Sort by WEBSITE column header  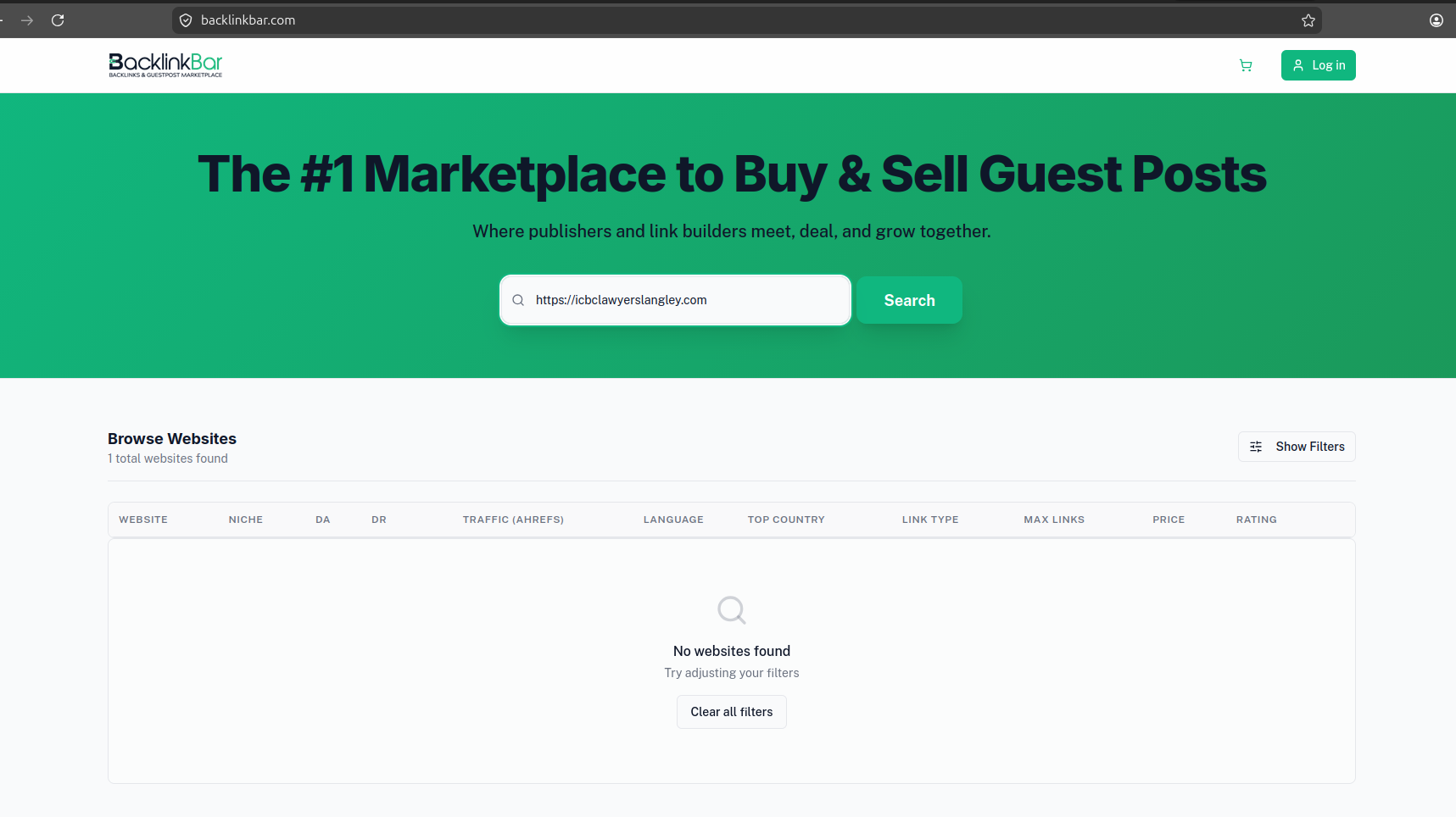[143, 520]
